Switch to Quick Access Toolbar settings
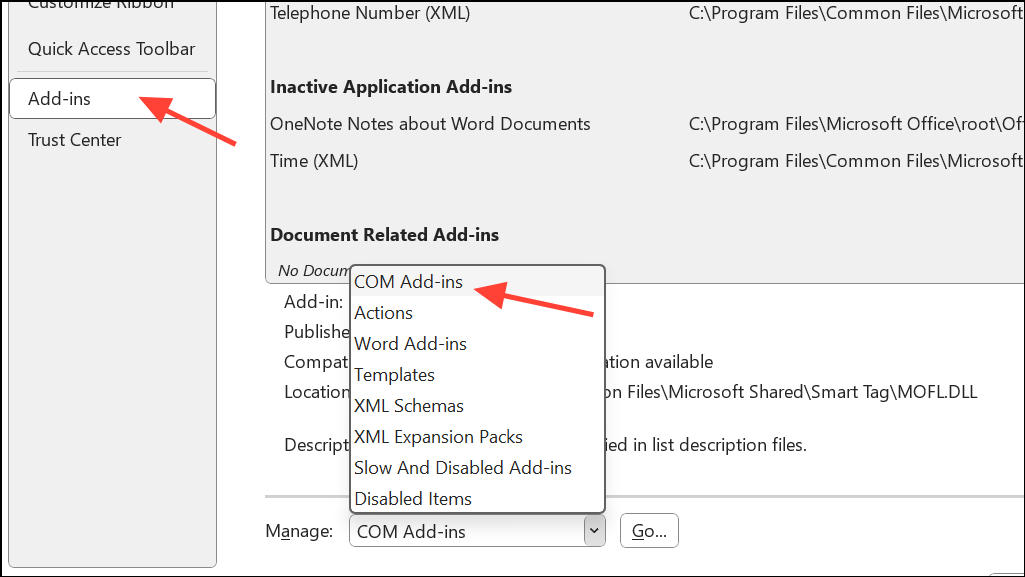This screenshot has width=1025, height=577. click(x=111, y=48)
